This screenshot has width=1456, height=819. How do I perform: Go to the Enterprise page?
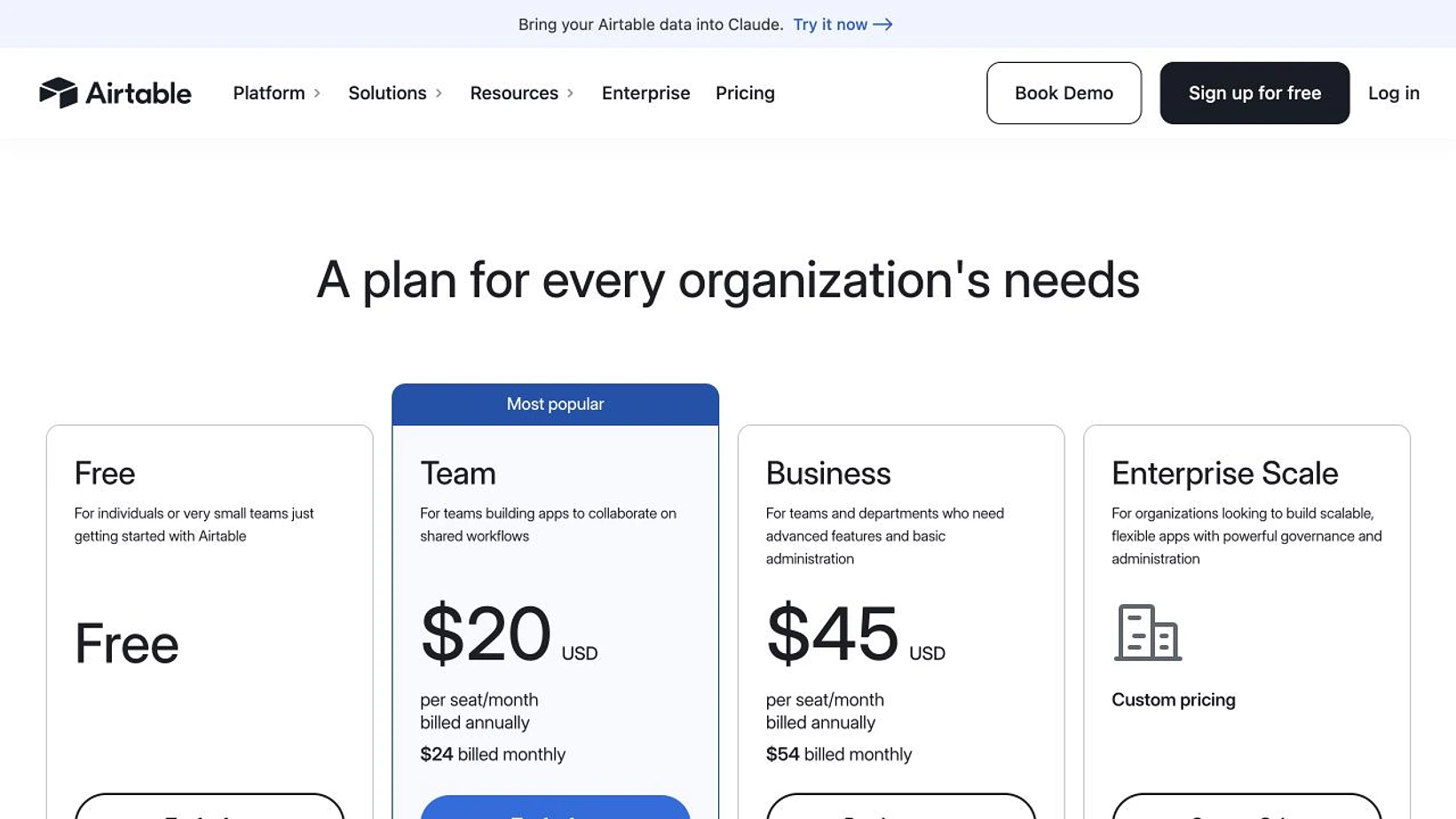(645, 93)
